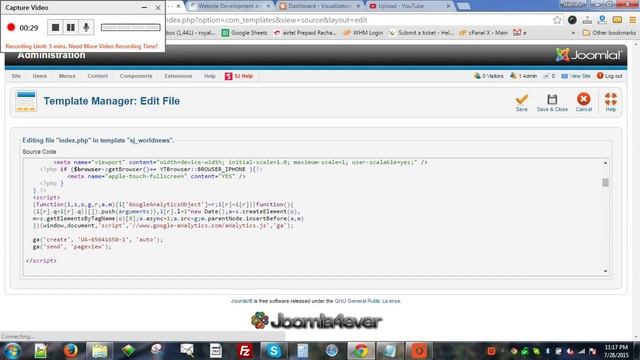
Task: Click the 0 Visitors indicator
Action: [x=489, y=76]
